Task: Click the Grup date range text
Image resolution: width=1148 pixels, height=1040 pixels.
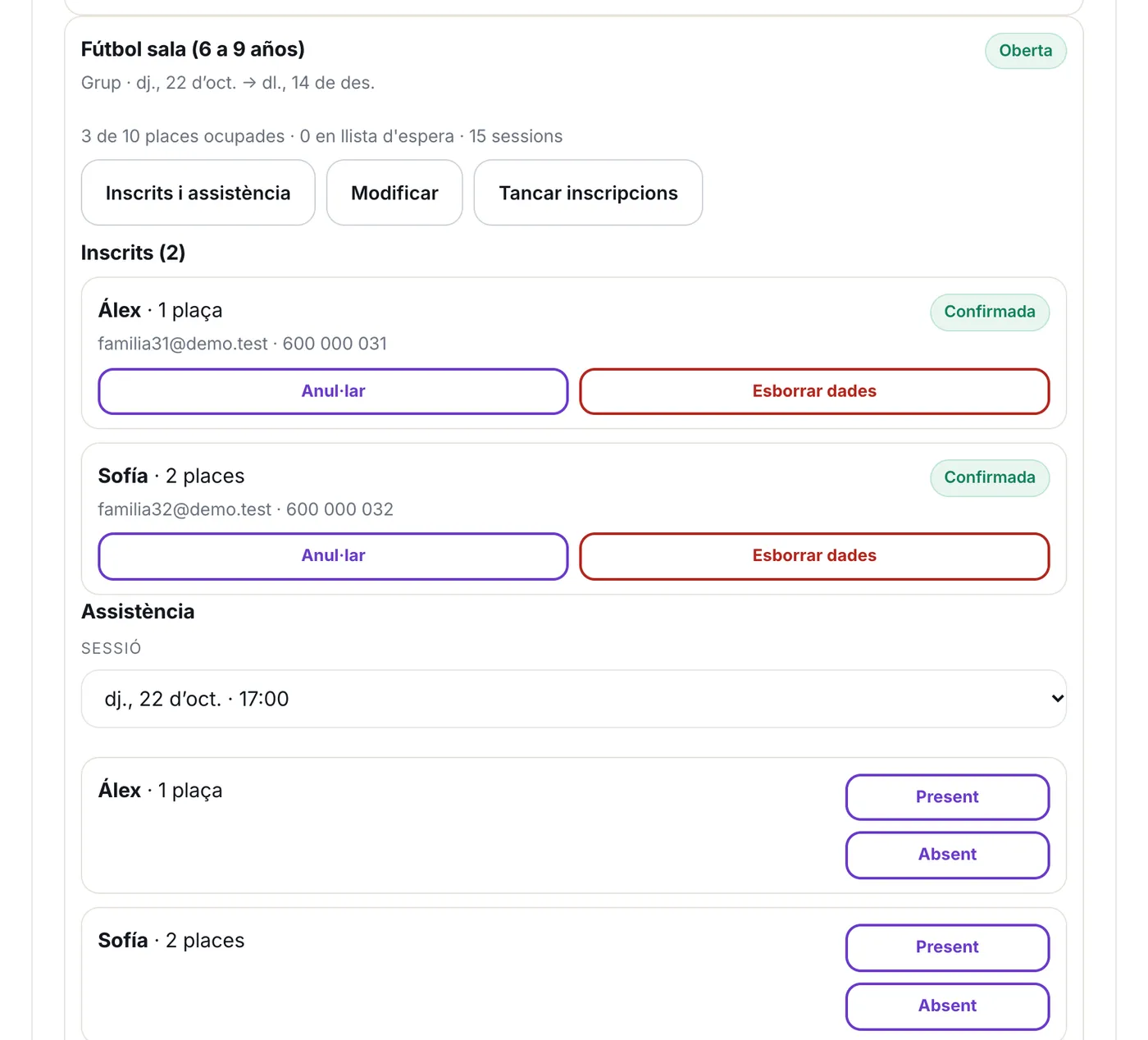Action: [228, 83]
